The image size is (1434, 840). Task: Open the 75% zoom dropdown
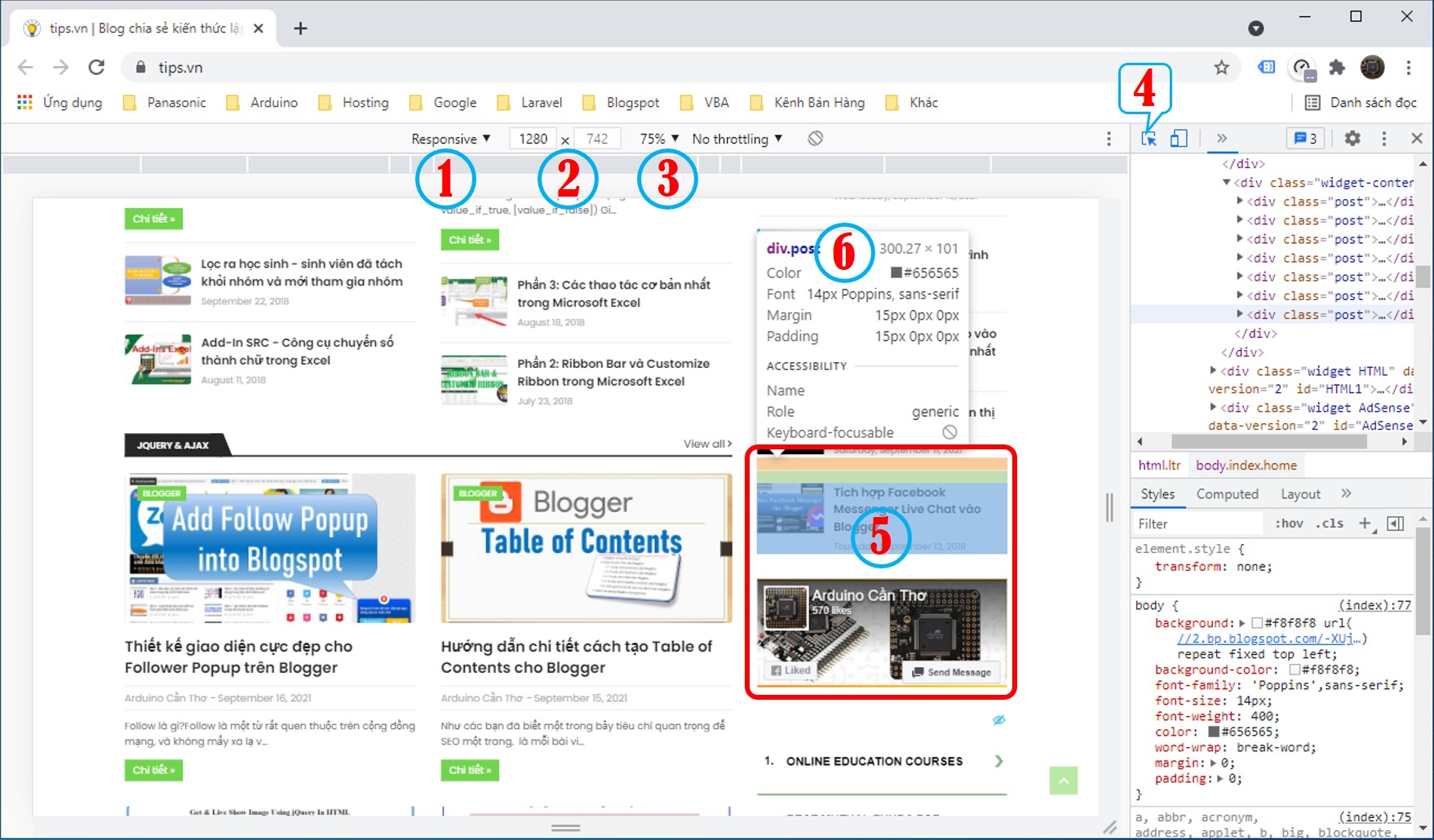[x=659, y=139]
